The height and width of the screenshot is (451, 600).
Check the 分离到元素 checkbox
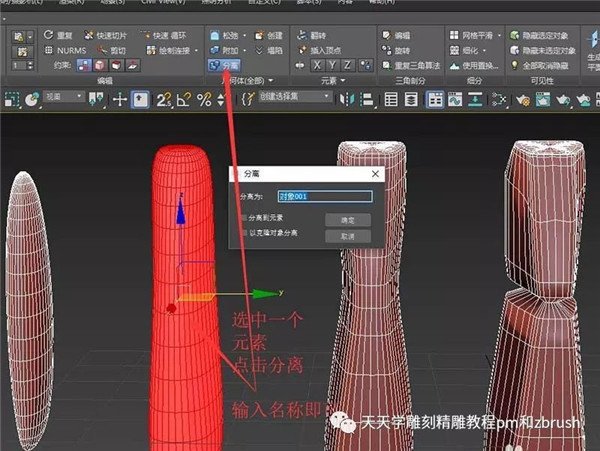click(245, 218)
